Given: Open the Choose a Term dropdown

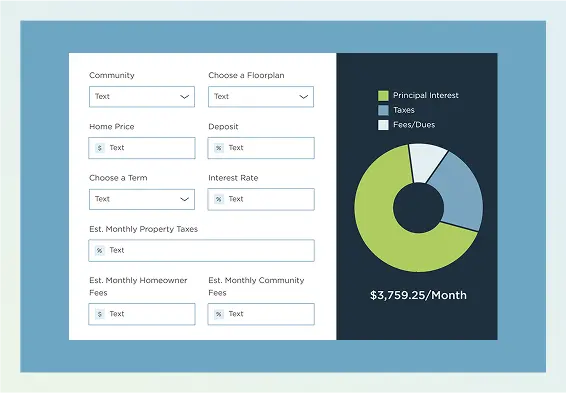Looking at the screenshot, I should pos(142,199).
